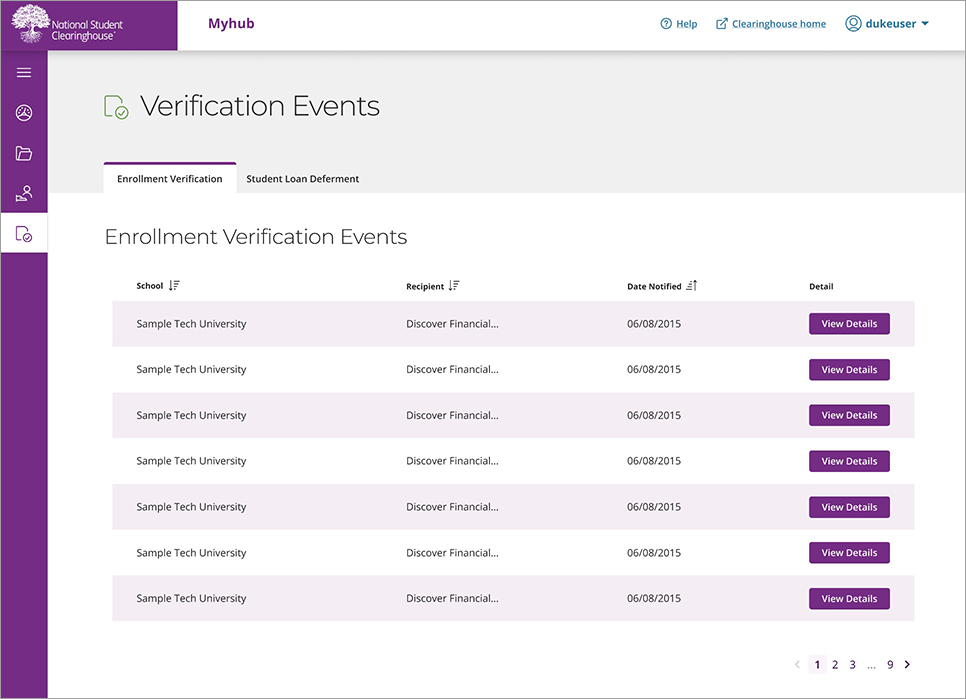Viewport: 966px width, 699px height.
Task: Open the Clearinghouse home link
Action: [x=779, y=24]
